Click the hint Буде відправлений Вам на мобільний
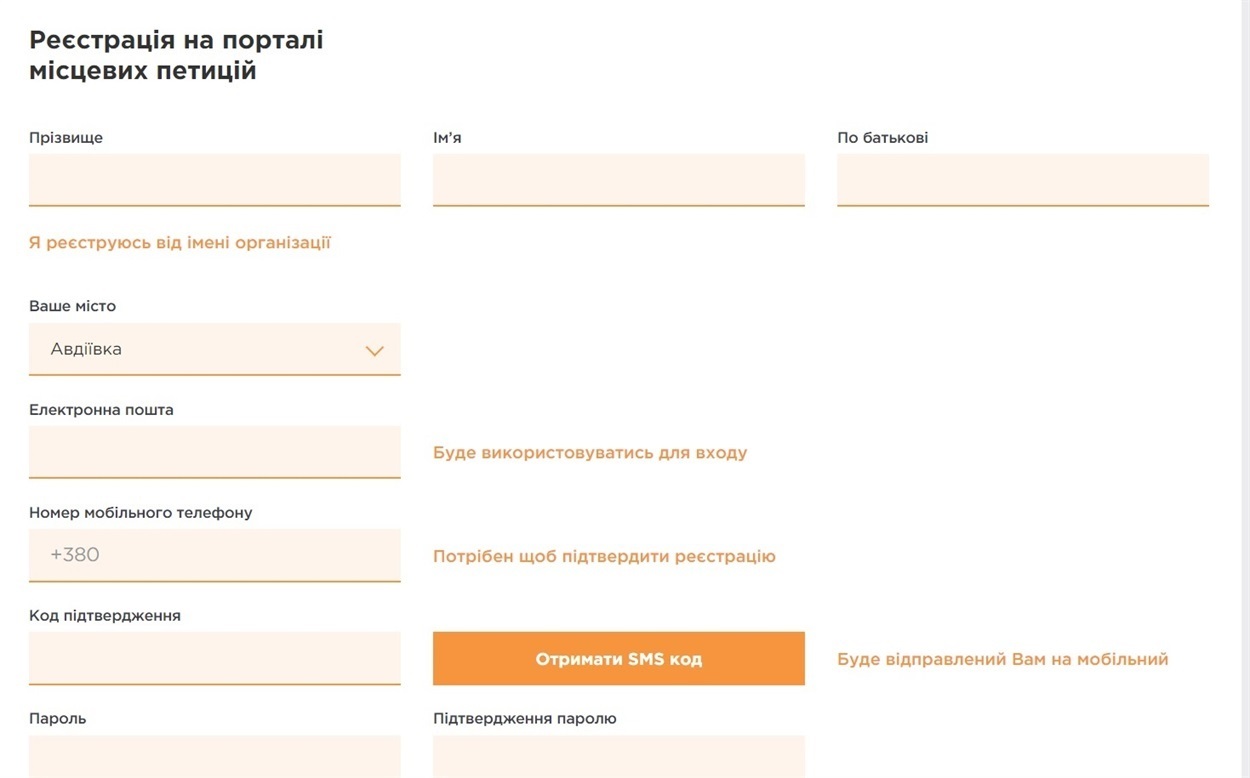Viewport: 1250px width, 778px height. pos(1003,659)
